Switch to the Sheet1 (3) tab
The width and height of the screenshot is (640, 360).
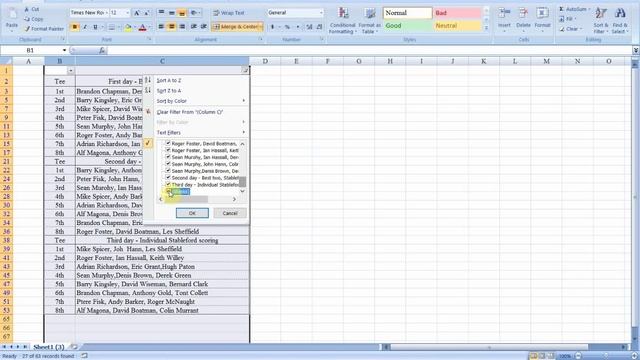point(49,347)
